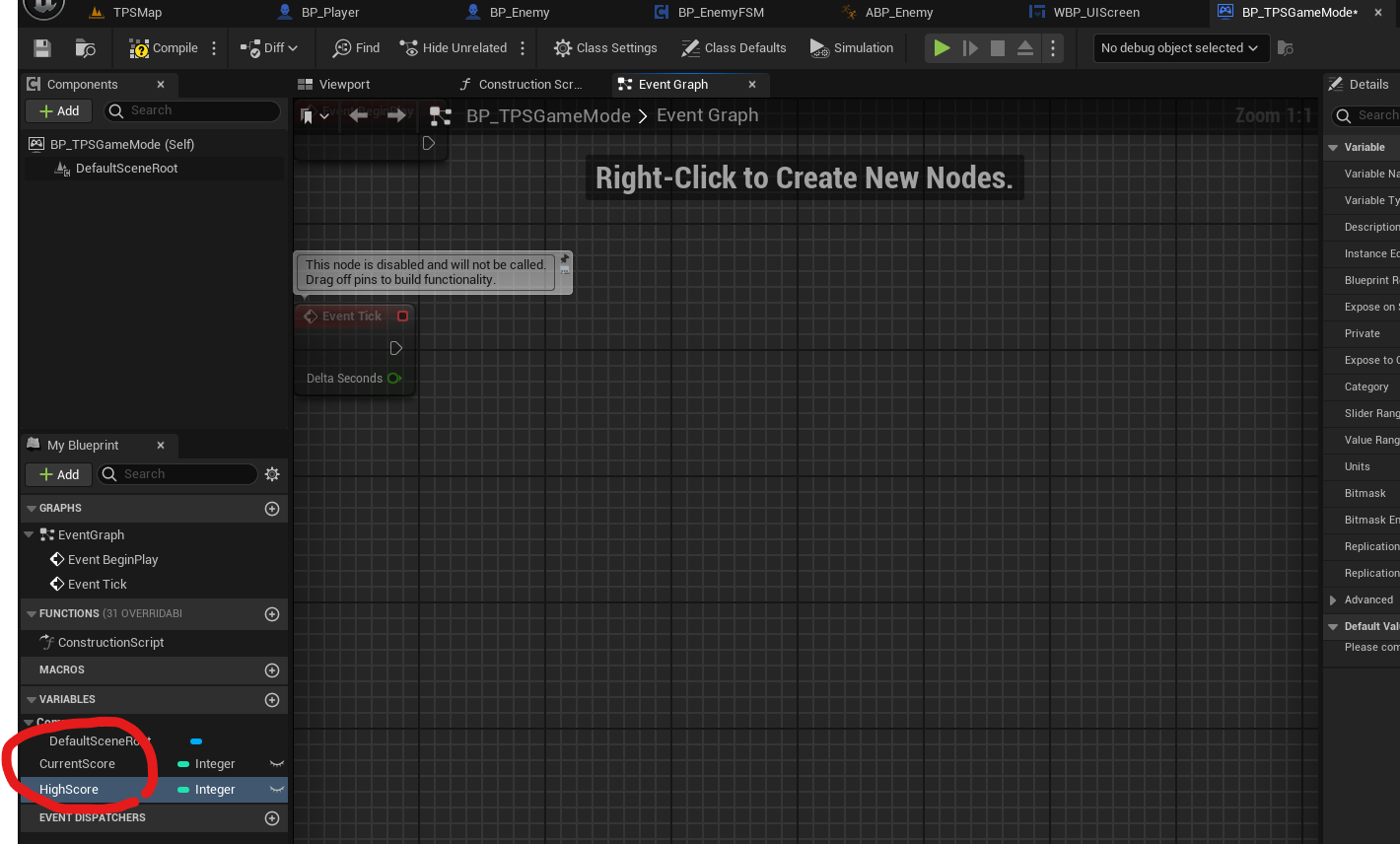The image size is (1400, 844).
Task: Click Browse to asset in Content Browser icon
Action: point(86,48)
